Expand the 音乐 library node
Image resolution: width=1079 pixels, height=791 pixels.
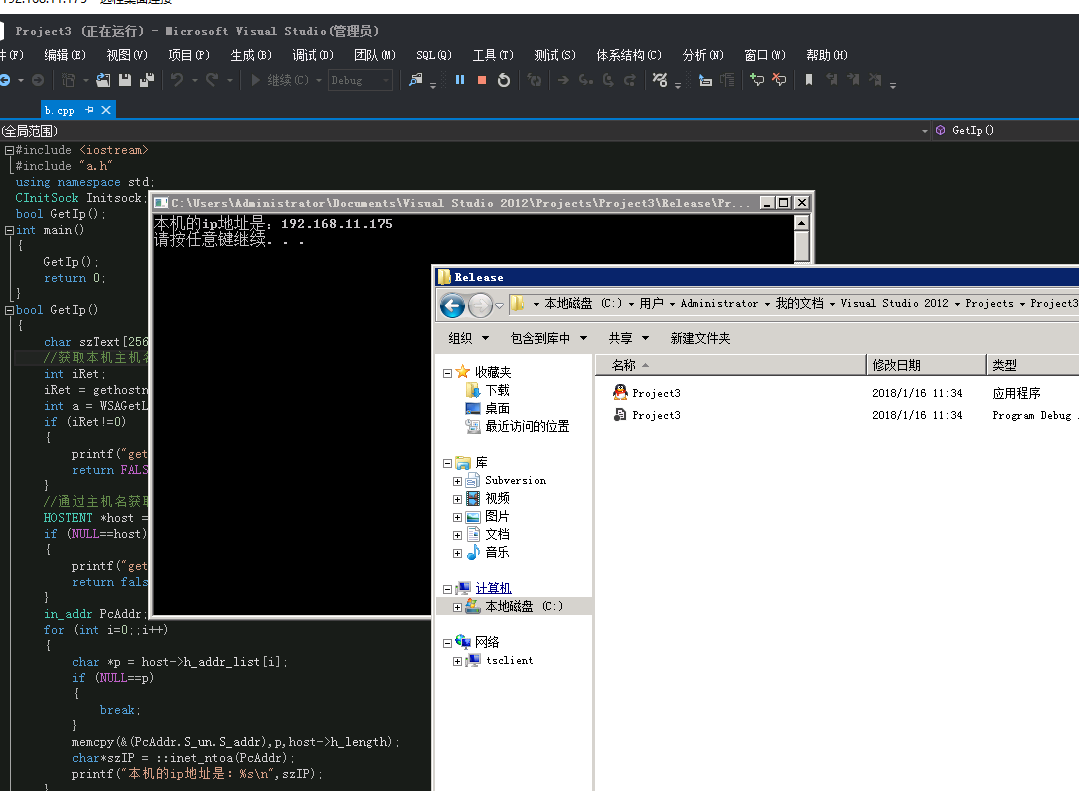458,553
